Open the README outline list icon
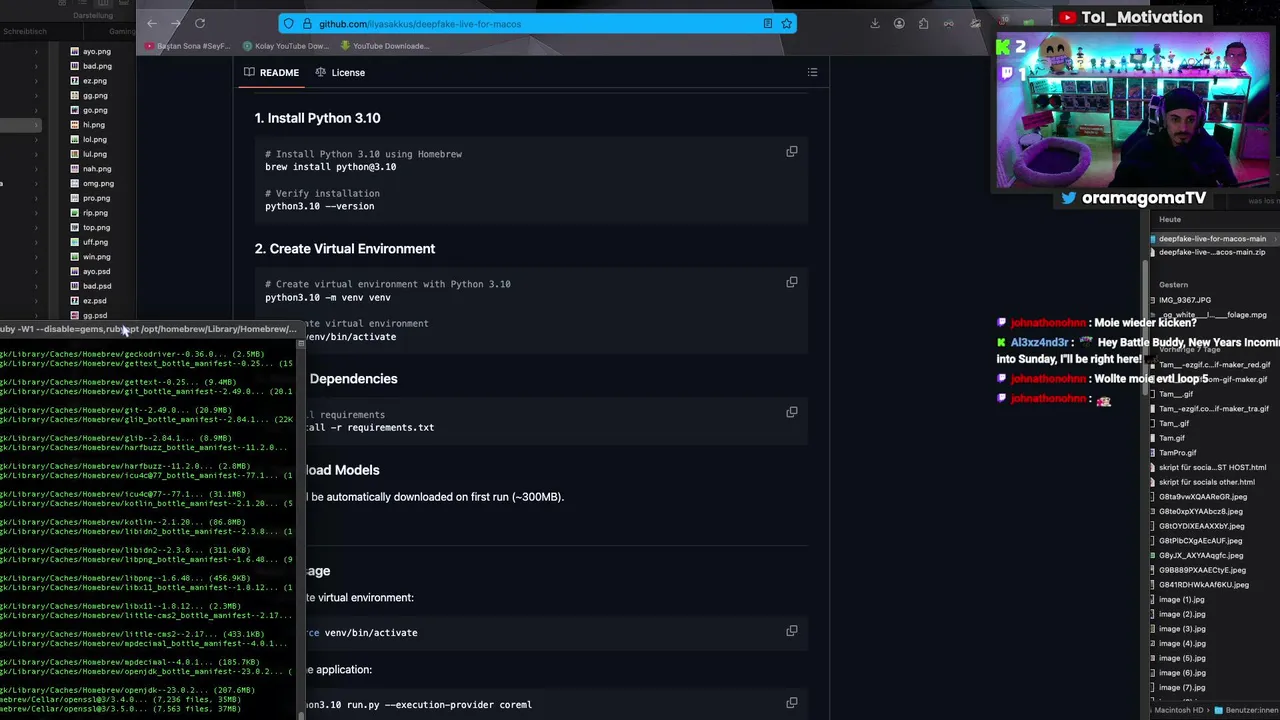The height and width of the screenshot is (720, 1280). 812,72
